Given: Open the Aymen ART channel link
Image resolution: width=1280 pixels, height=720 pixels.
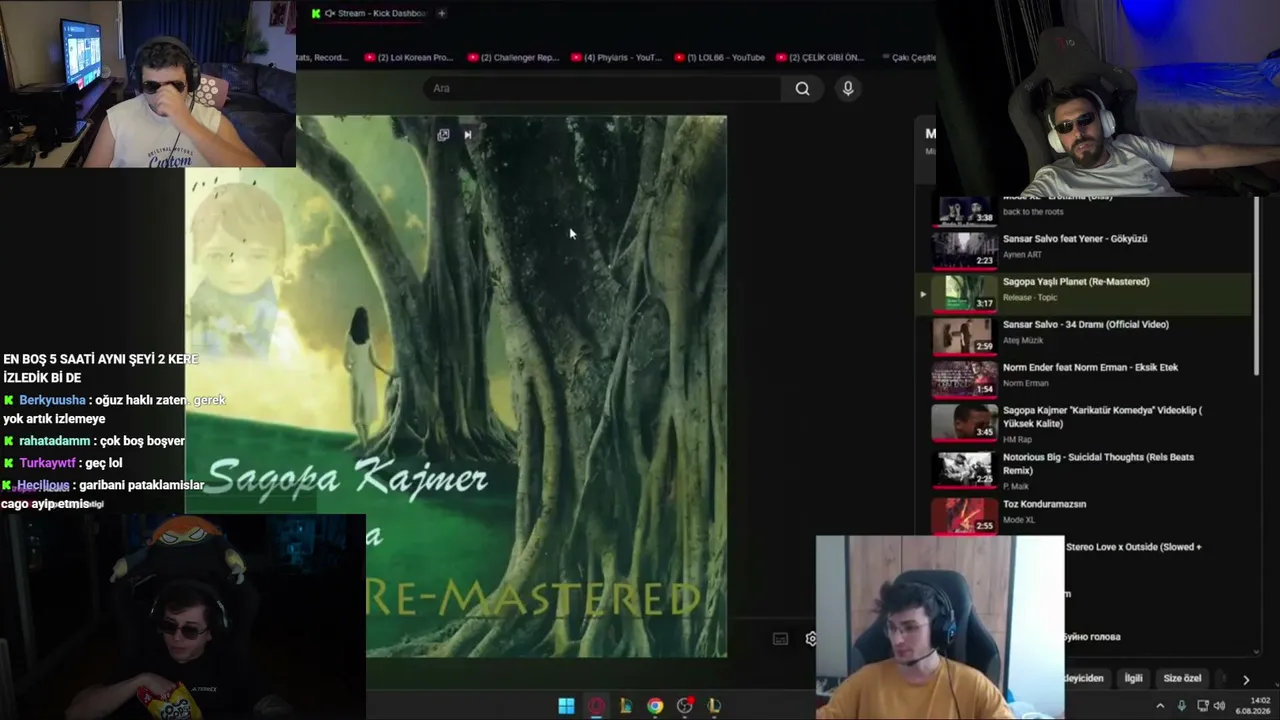Looking at the screenshot, I should 1022,255.
